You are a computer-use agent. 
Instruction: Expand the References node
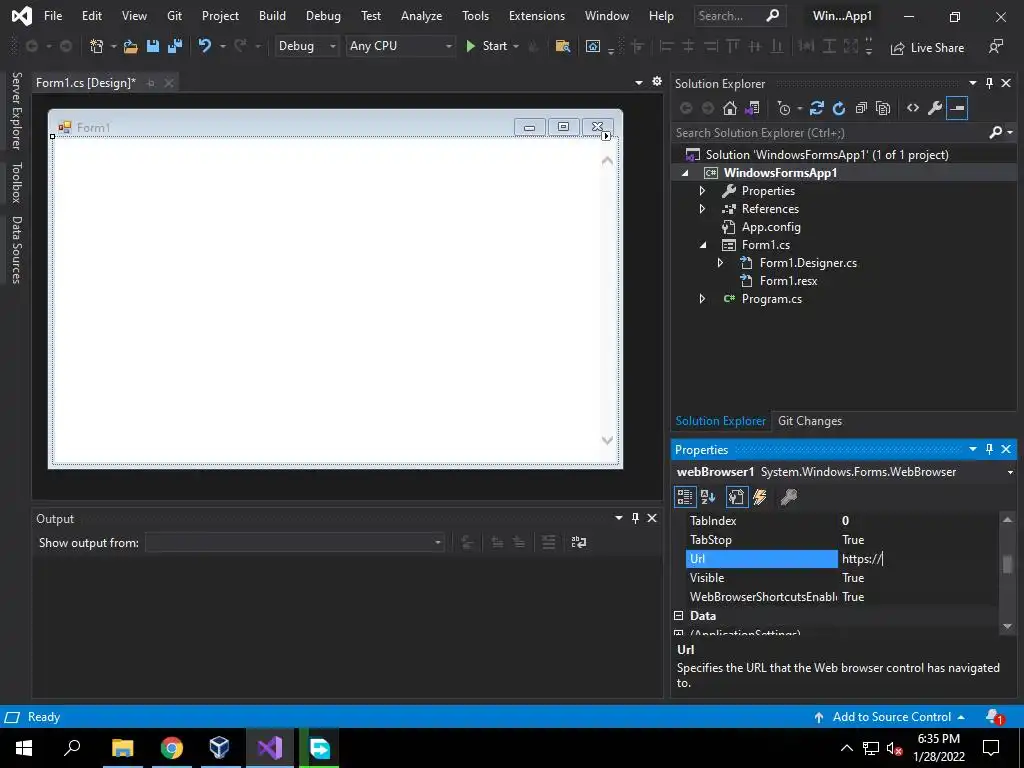703,209
